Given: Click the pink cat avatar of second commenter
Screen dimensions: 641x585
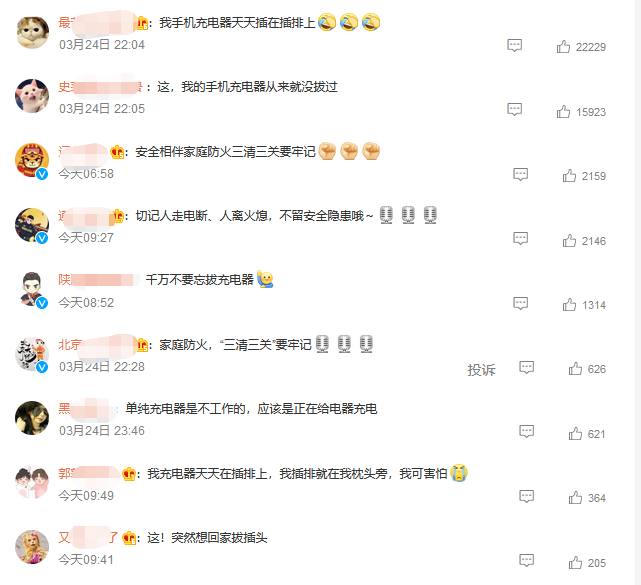Looking at the screenshot, I should 32,96.
